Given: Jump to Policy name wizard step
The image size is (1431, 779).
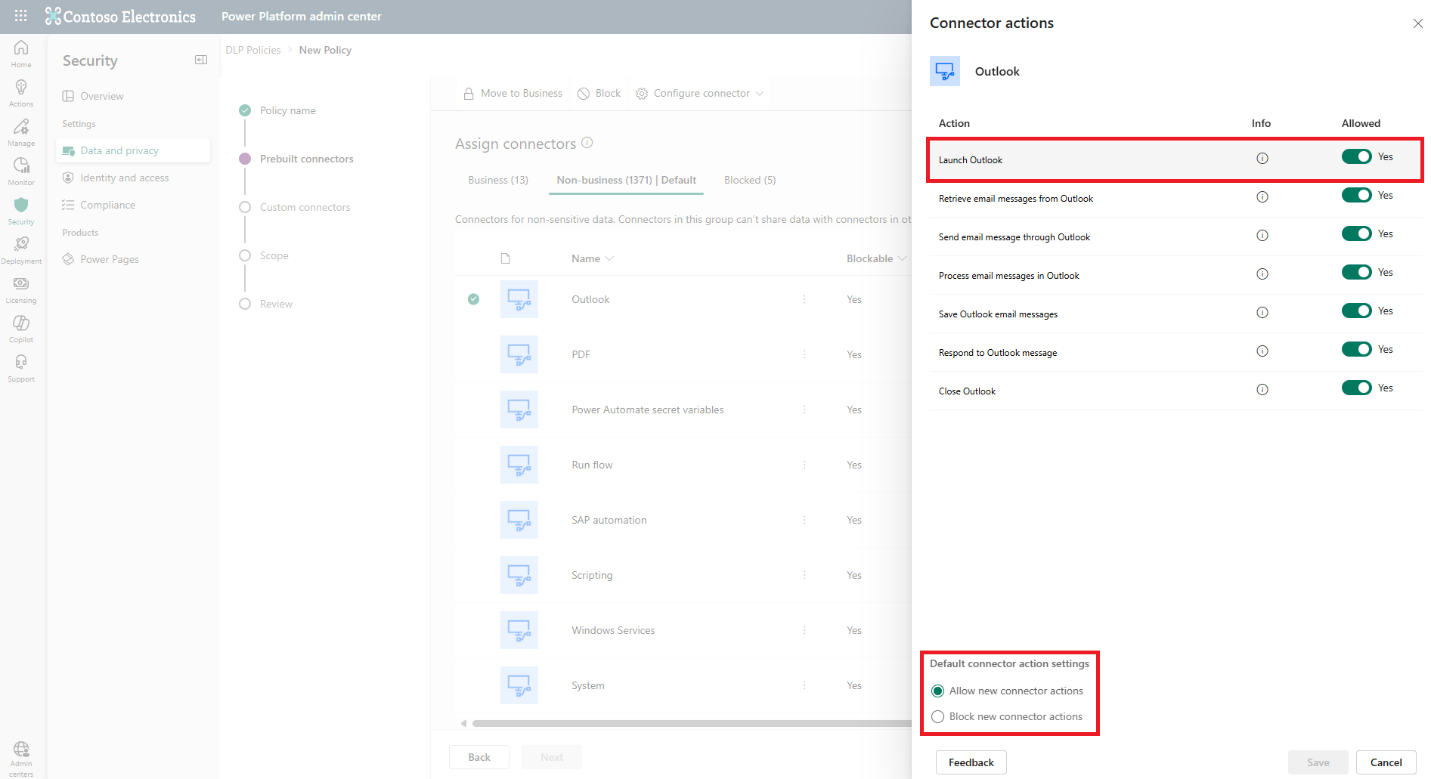Looking at the screenshot, I should coord(287,111).
